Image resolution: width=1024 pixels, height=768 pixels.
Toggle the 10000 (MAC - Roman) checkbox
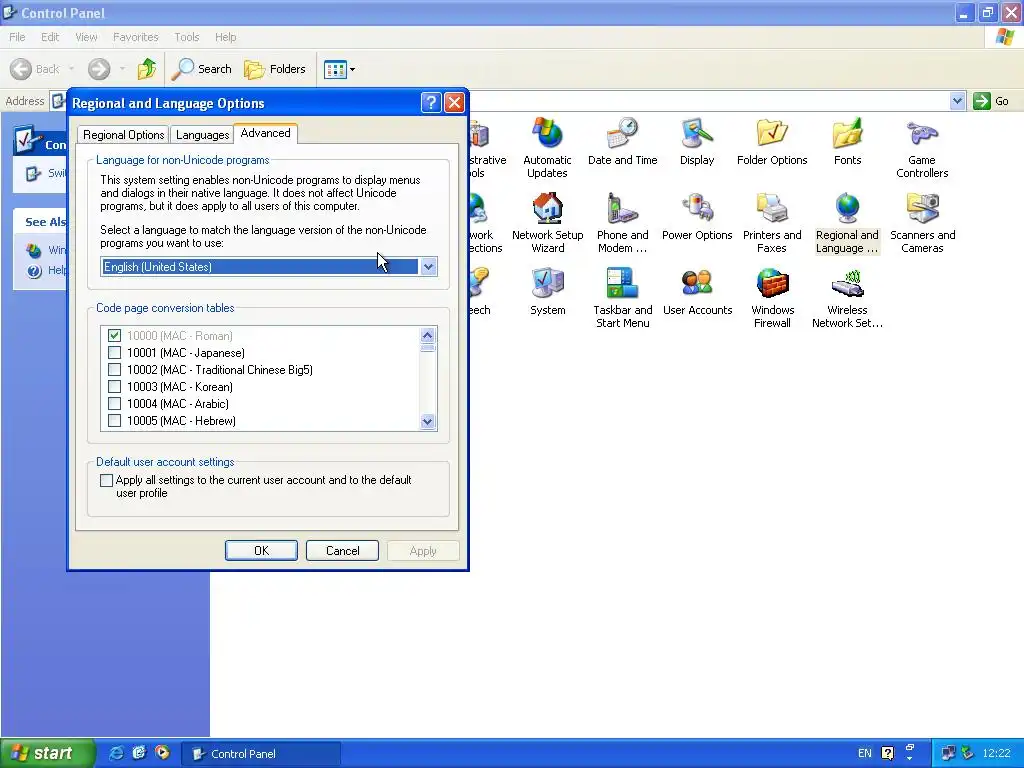[x=114, y=336]
